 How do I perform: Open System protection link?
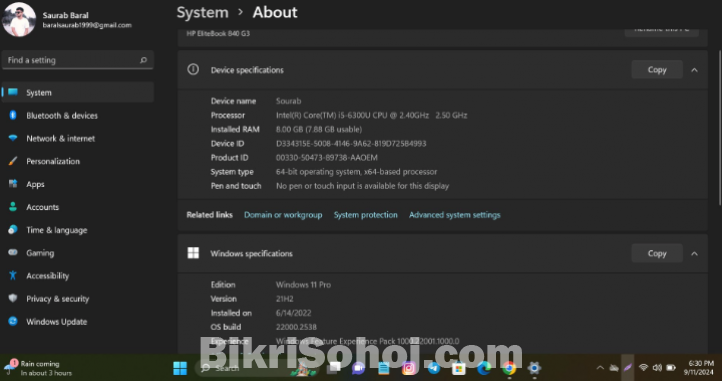coord(366,215)
